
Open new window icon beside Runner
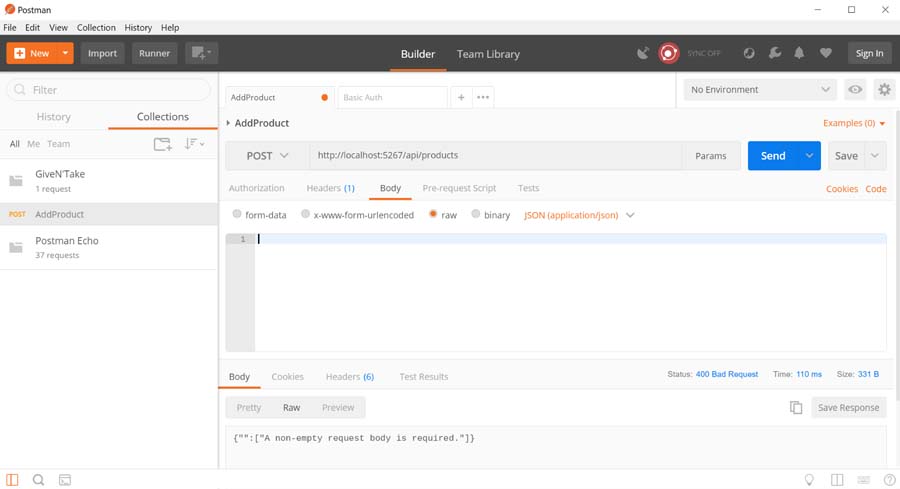pyautogui.click(x=201, y=53)
